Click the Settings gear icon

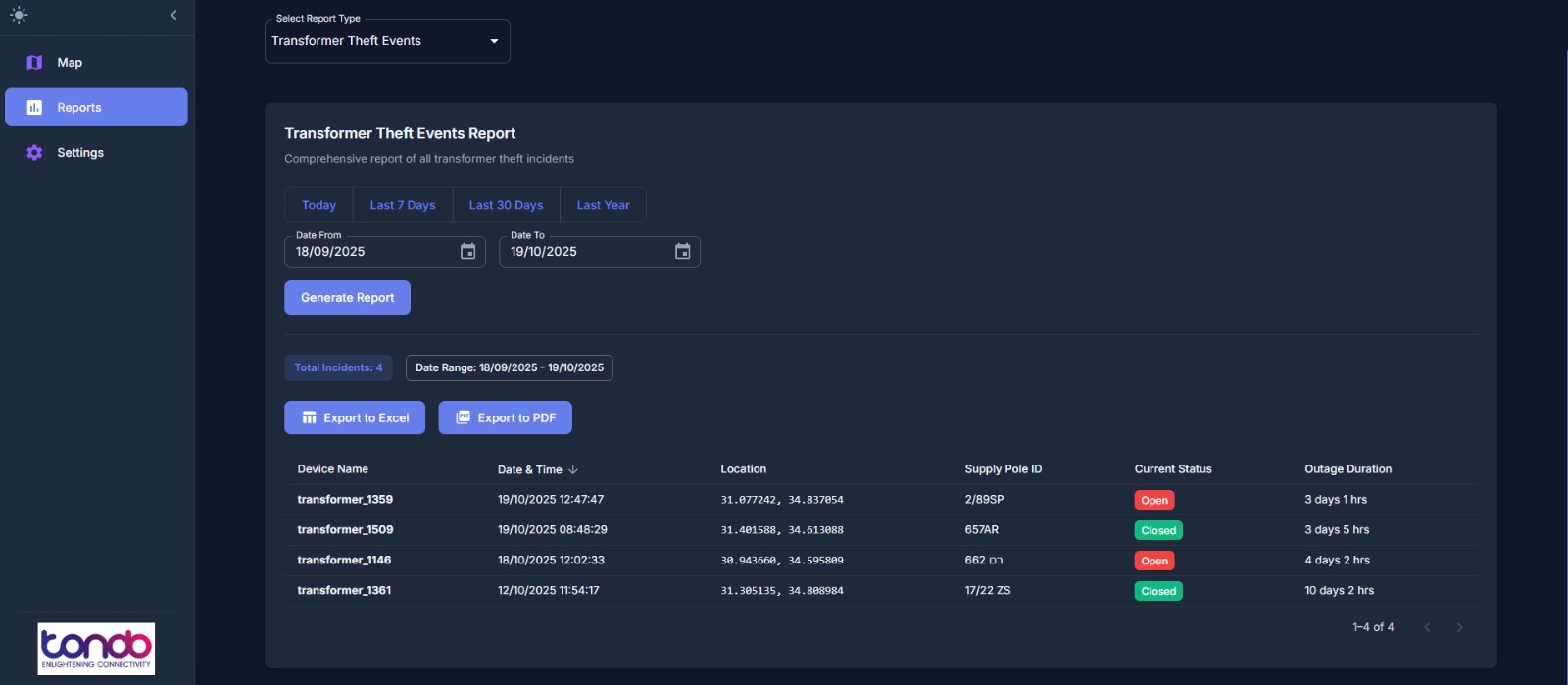coord(34,153)
